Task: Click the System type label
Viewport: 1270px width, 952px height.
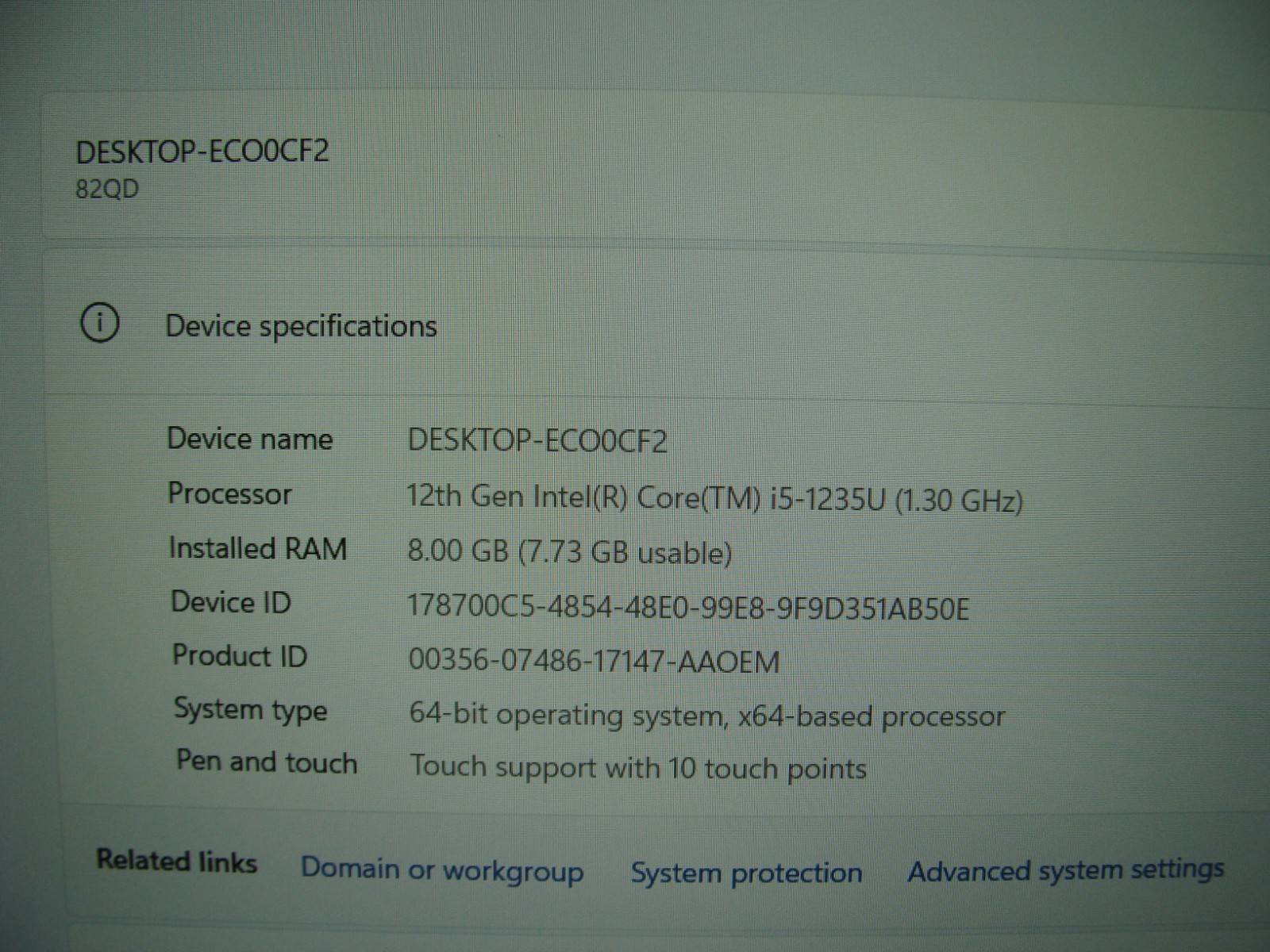Action: point(250,709)
